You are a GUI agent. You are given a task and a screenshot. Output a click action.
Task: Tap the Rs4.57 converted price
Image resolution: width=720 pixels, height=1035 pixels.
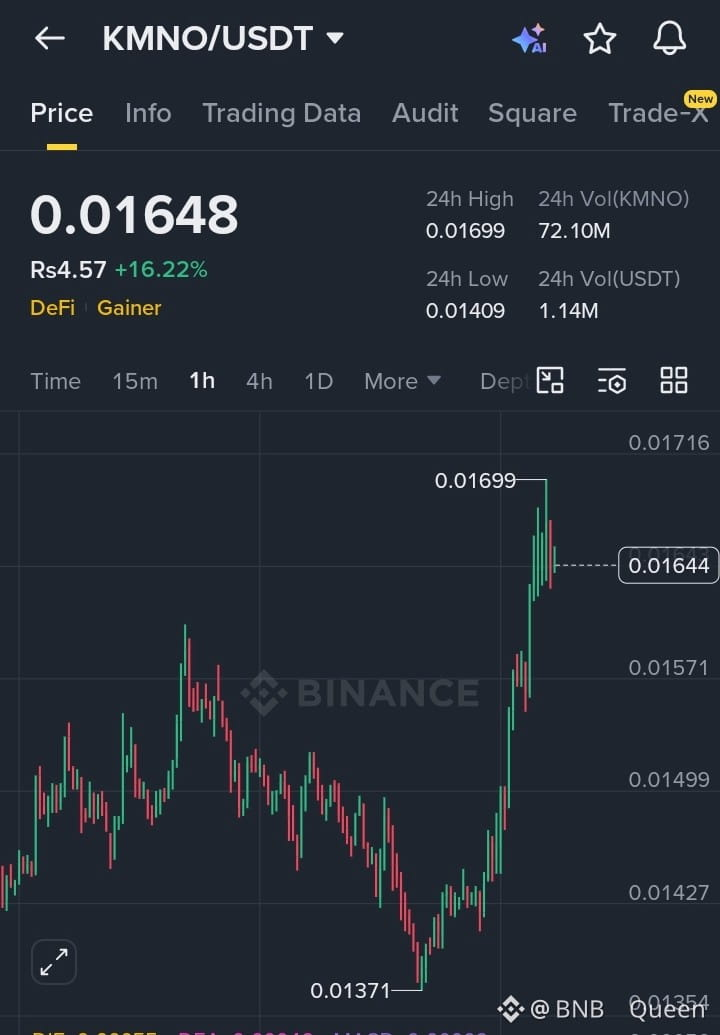click(x=68, y=269)
